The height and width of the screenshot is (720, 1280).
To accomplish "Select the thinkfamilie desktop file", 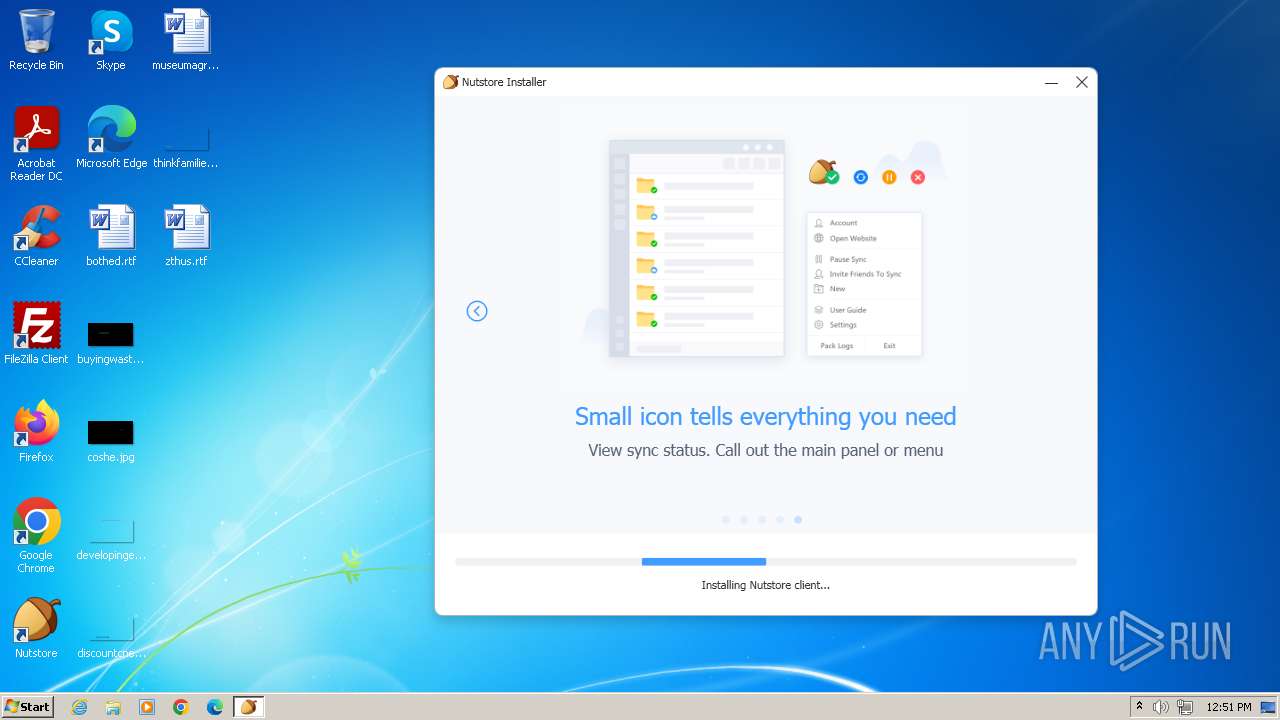I will [x=186, y=138].
